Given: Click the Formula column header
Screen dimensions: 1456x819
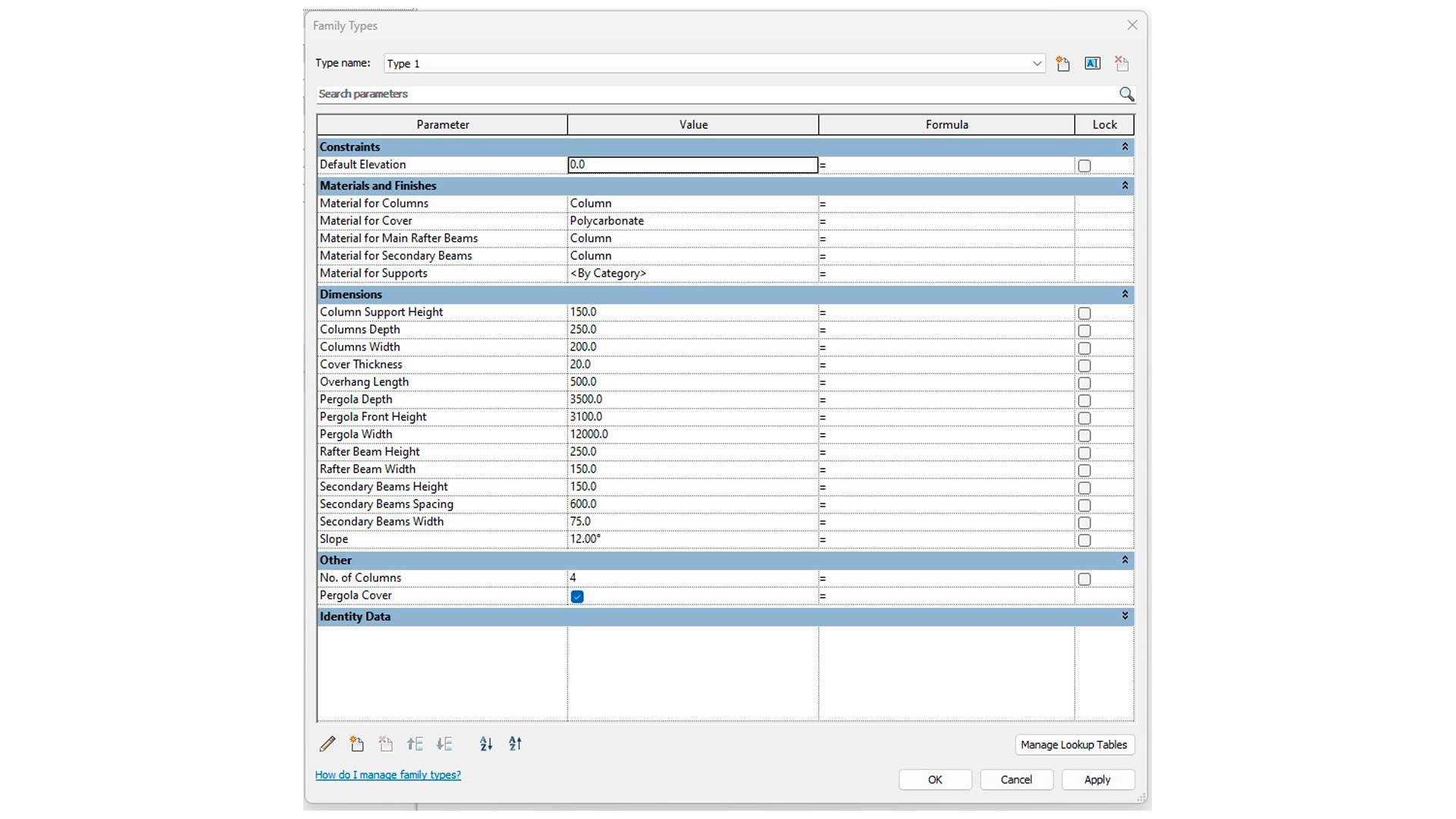Looking at the screenshot, I should click(x=946, y=124).
